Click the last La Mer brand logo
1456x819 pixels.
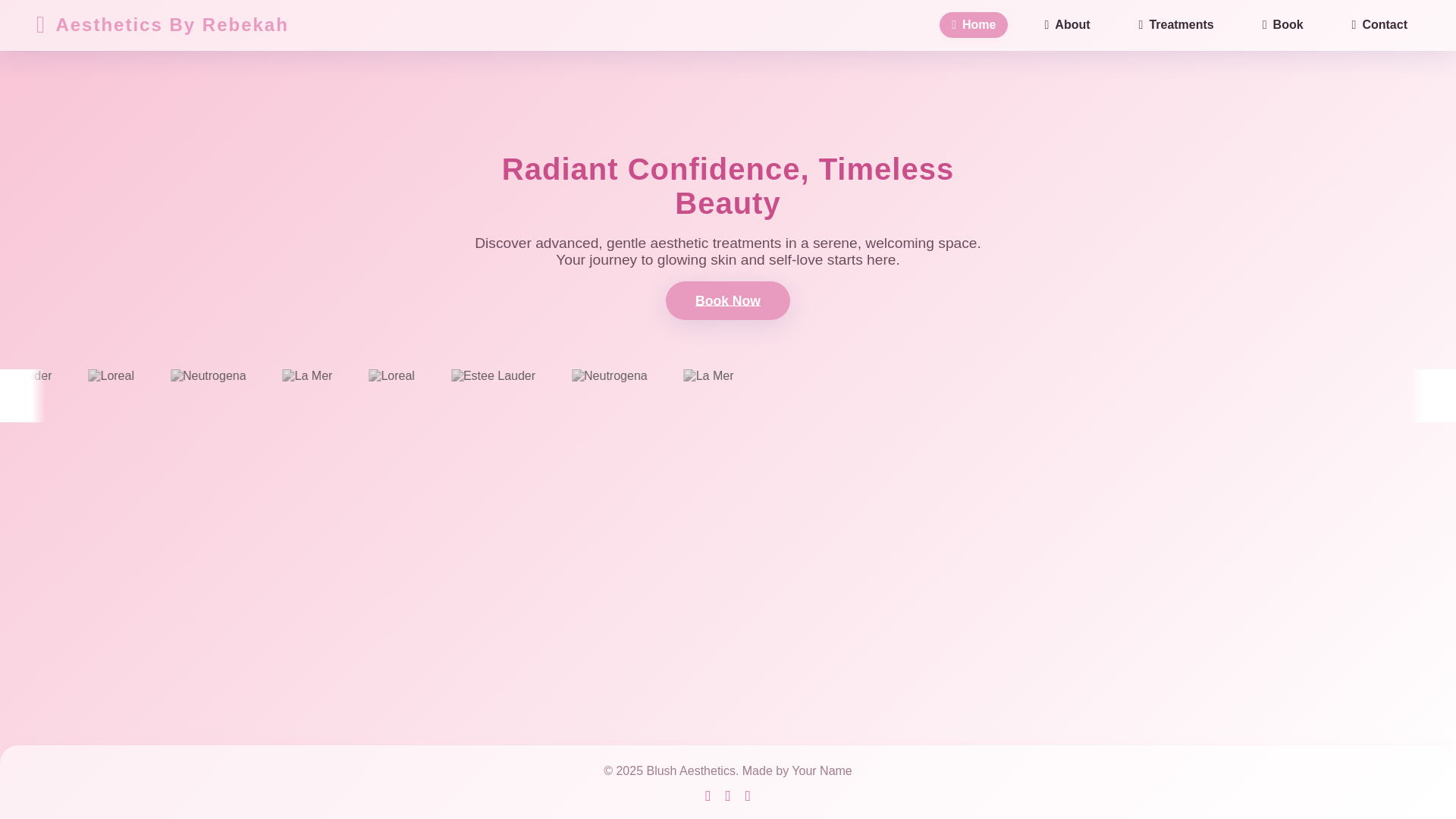(708, 376)
